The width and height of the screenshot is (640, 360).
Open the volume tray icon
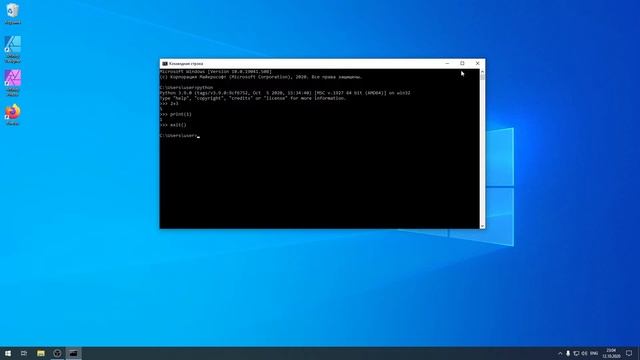click(584, 353)
